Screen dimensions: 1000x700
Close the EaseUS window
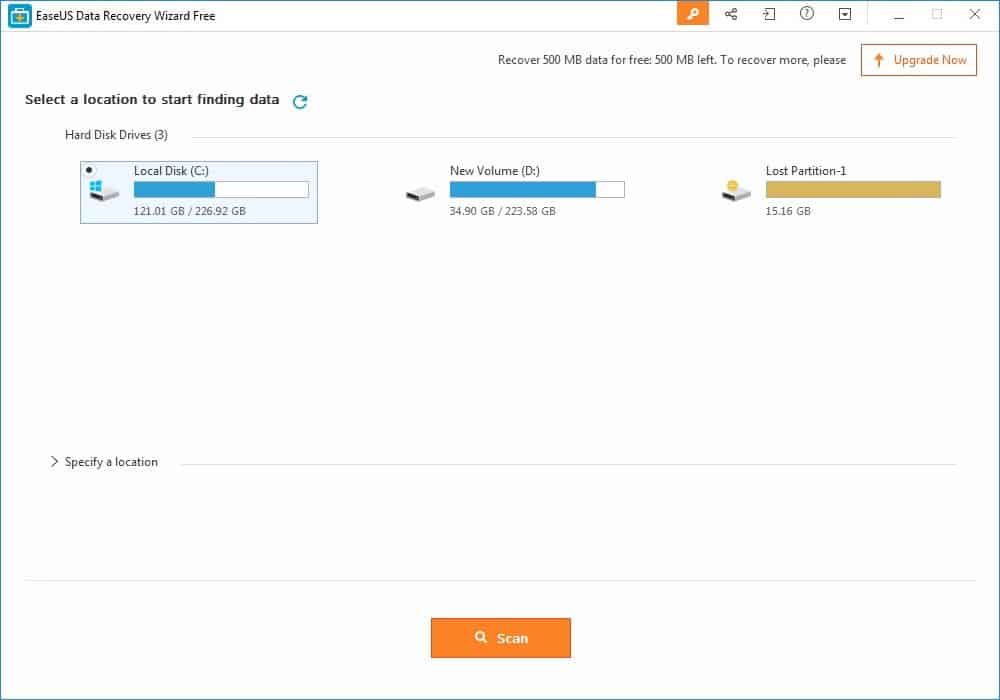(x=974, y=14)
